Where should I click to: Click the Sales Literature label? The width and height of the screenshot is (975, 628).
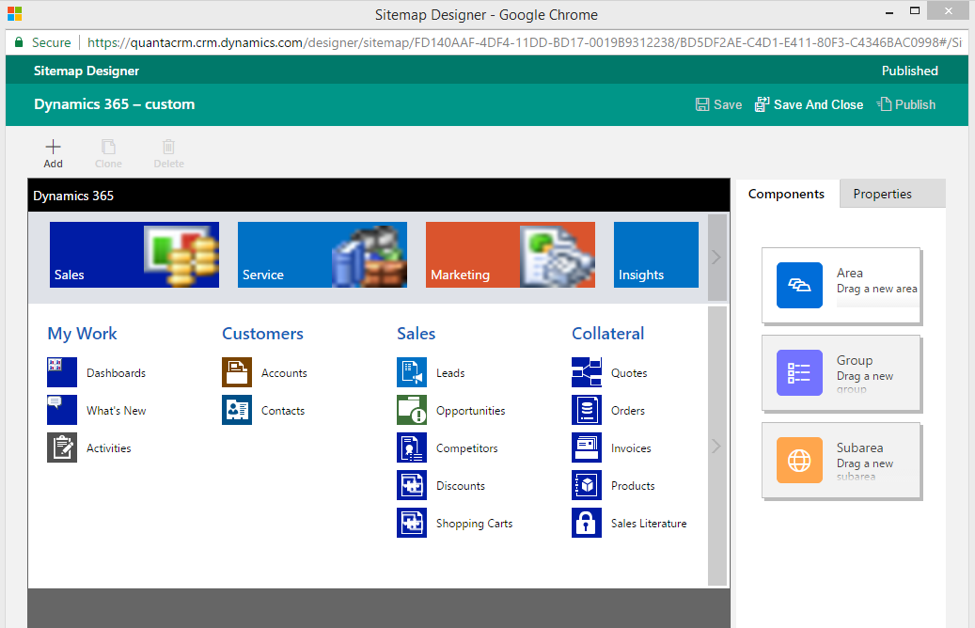coord(649,524)
